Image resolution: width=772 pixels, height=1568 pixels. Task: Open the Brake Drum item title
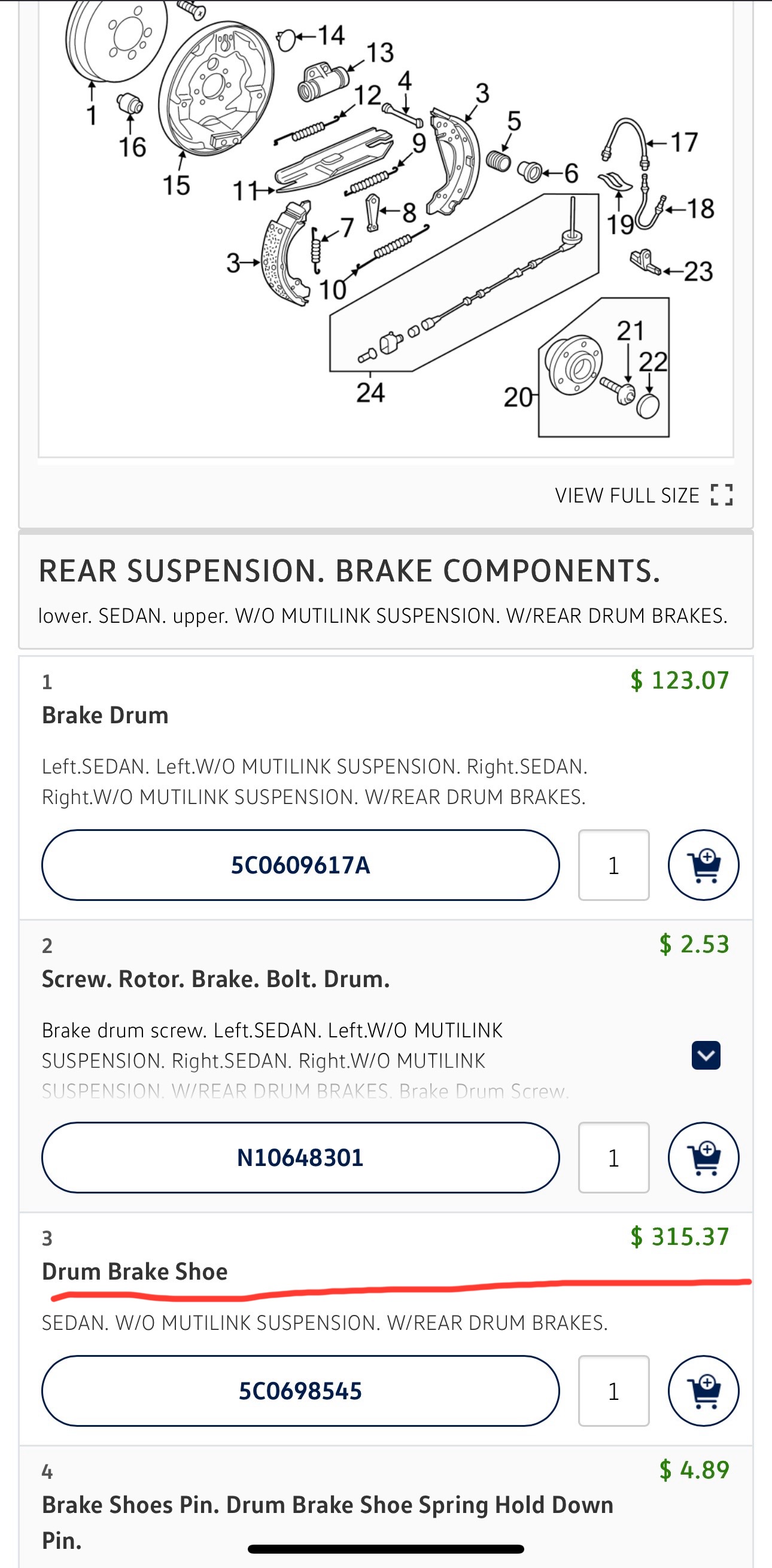(105, 716)
